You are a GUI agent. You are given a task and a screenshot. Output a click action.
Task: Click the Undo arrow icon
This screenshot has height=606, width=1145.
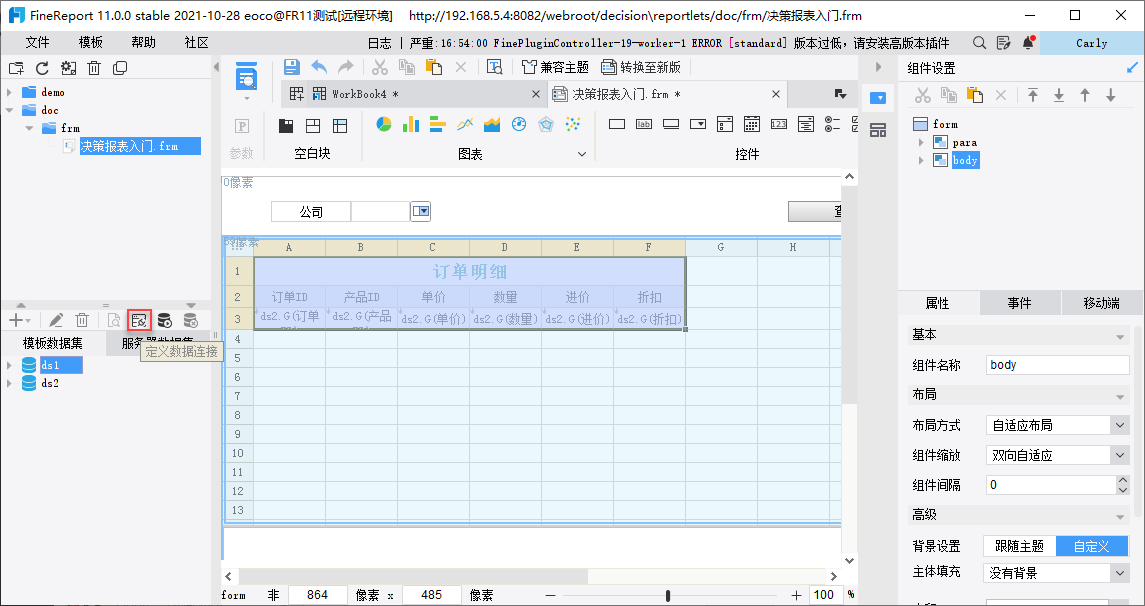tap(319, 67)
